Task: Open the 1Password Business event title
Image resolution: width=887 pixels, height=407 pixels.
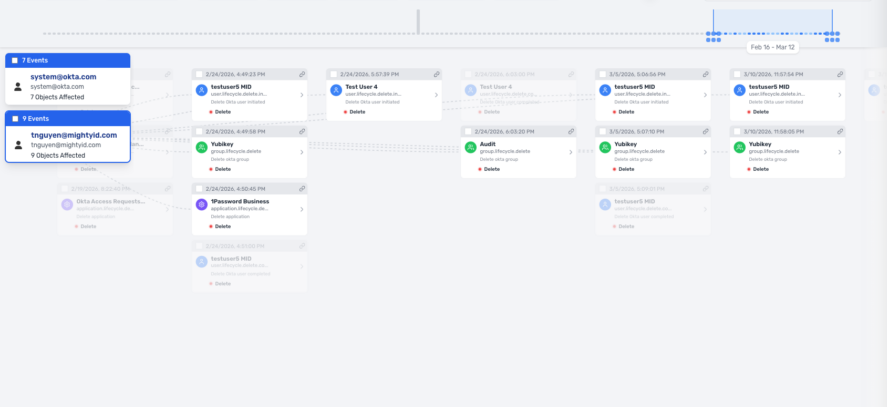Action: click(240, 201)
